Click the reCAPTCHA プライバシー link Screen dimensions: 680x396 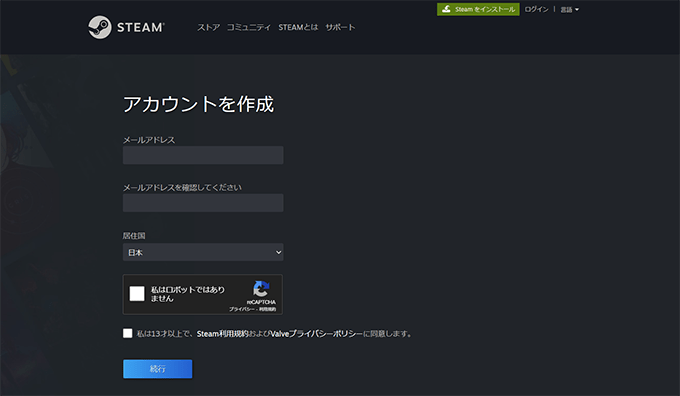click(242, 309)
